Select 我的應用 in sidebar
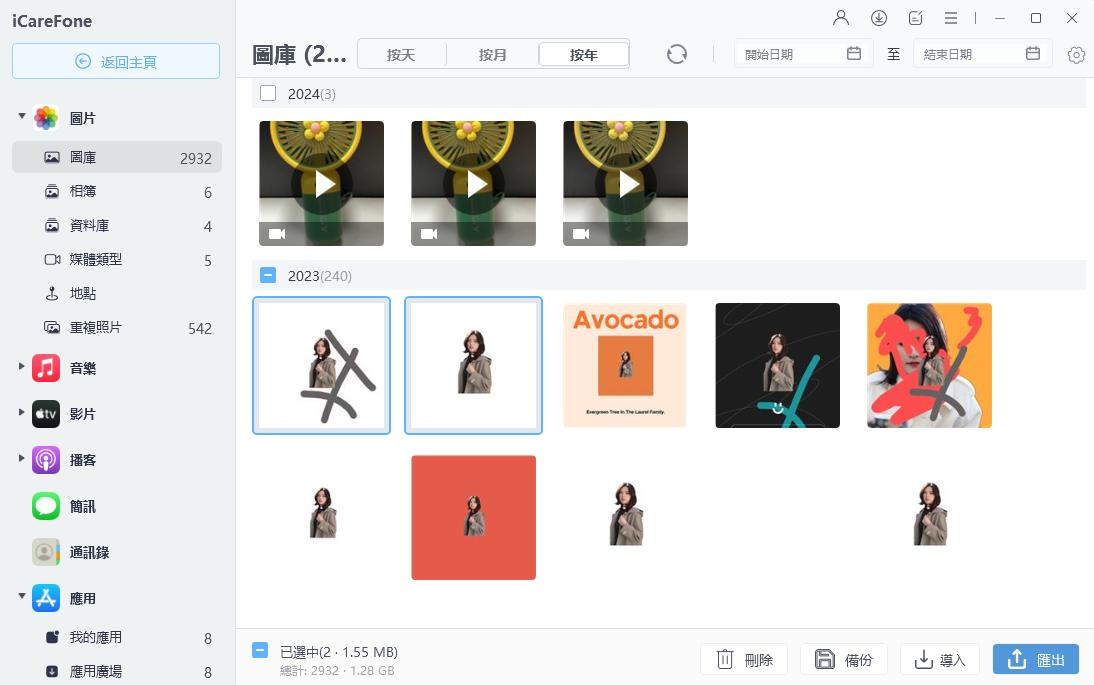Screen dimensions: 1094x685 click(x=117, y=638)
